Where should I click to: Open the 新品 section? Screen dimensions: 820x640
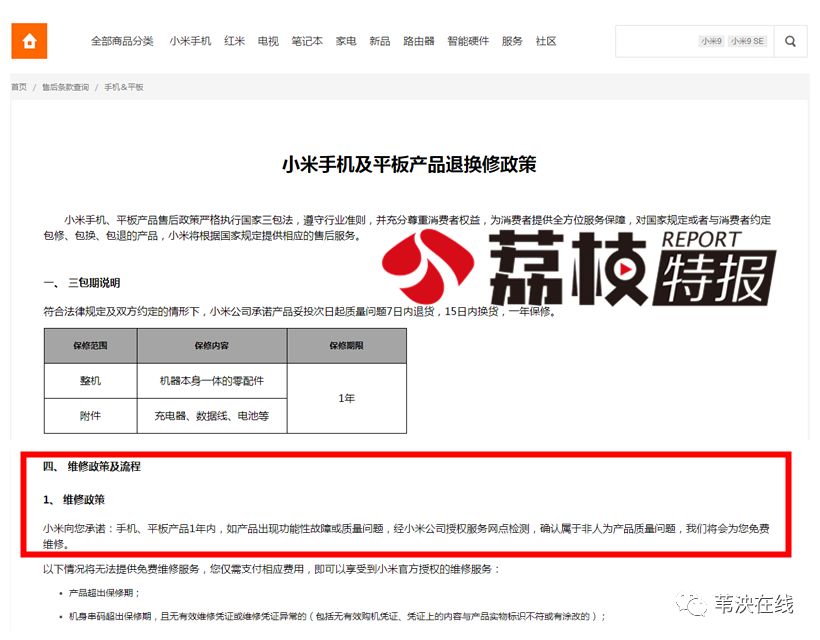[380, 41]
